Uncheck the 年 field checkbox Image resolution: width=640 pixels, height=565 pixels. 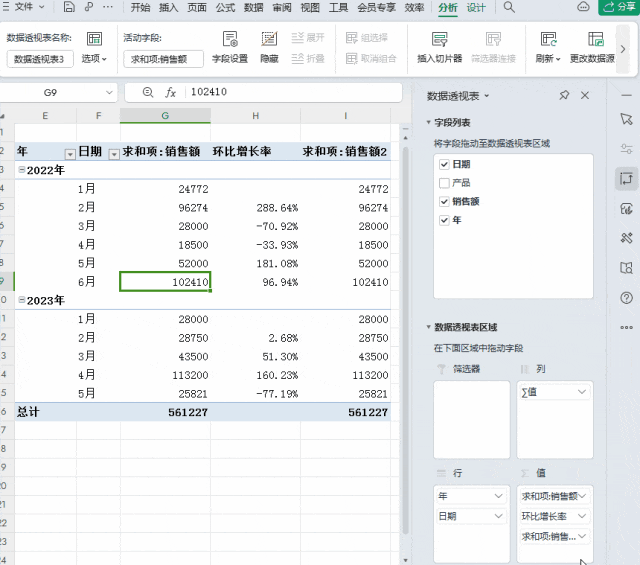444,220
